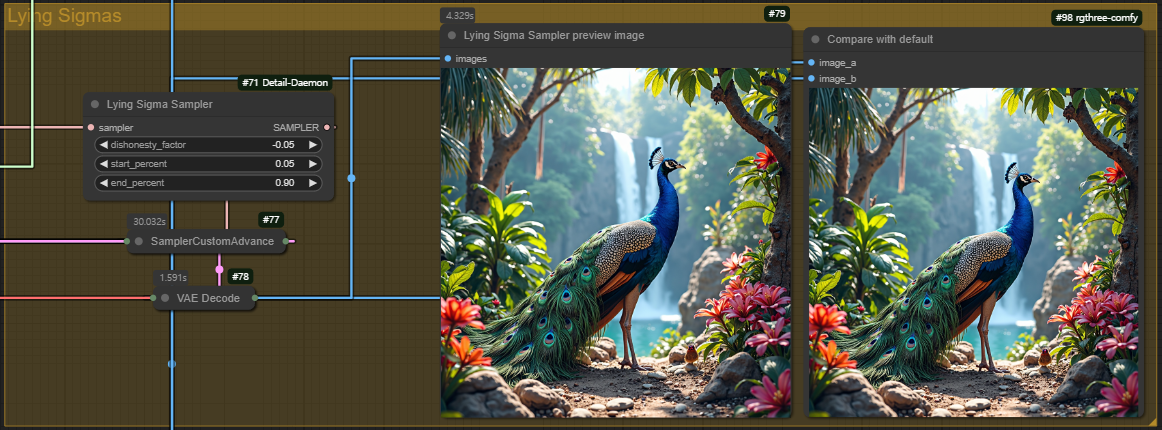This screenshot has width=1162, height=430.
Task: Click the peacock preview image in preview node
Action: point(616,242)
